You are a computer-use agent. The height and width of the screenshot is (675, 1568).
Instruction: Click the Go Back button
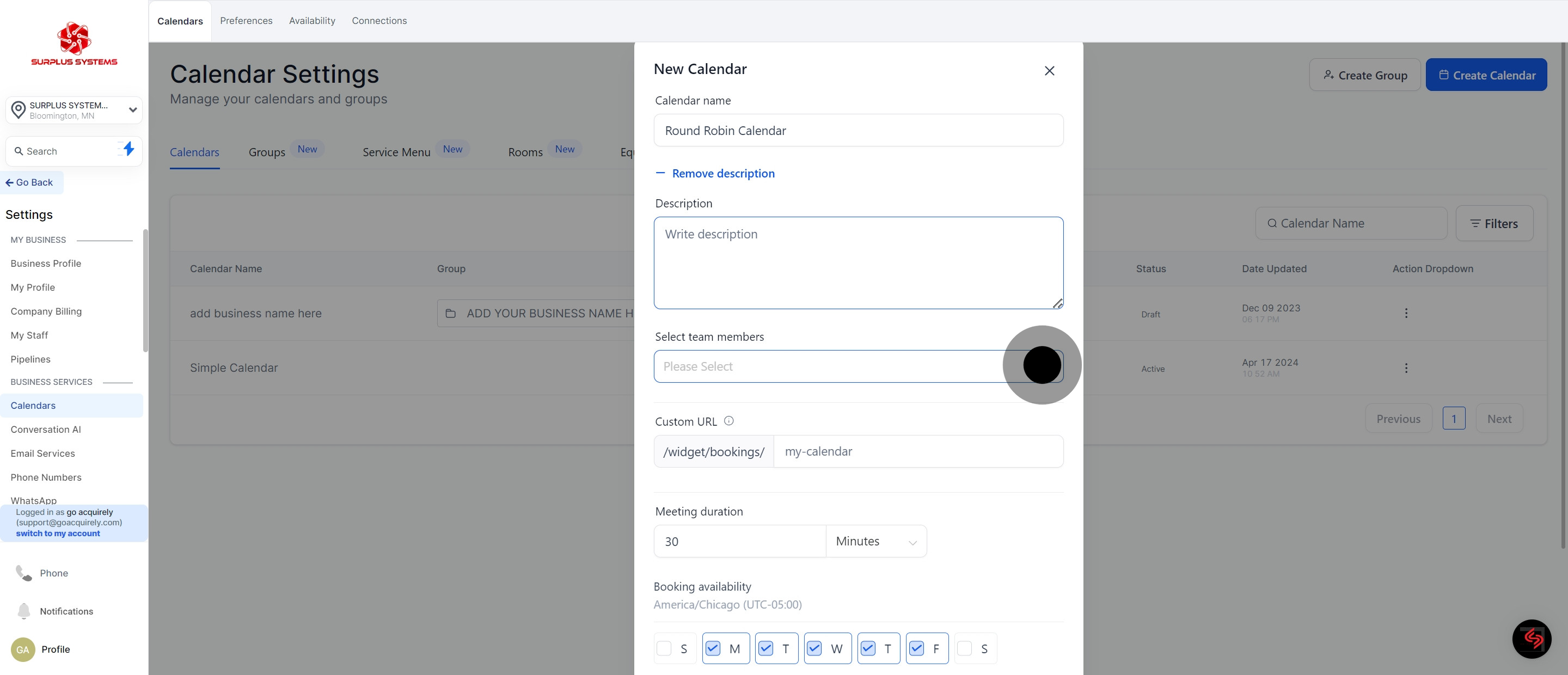coord(30,182)
